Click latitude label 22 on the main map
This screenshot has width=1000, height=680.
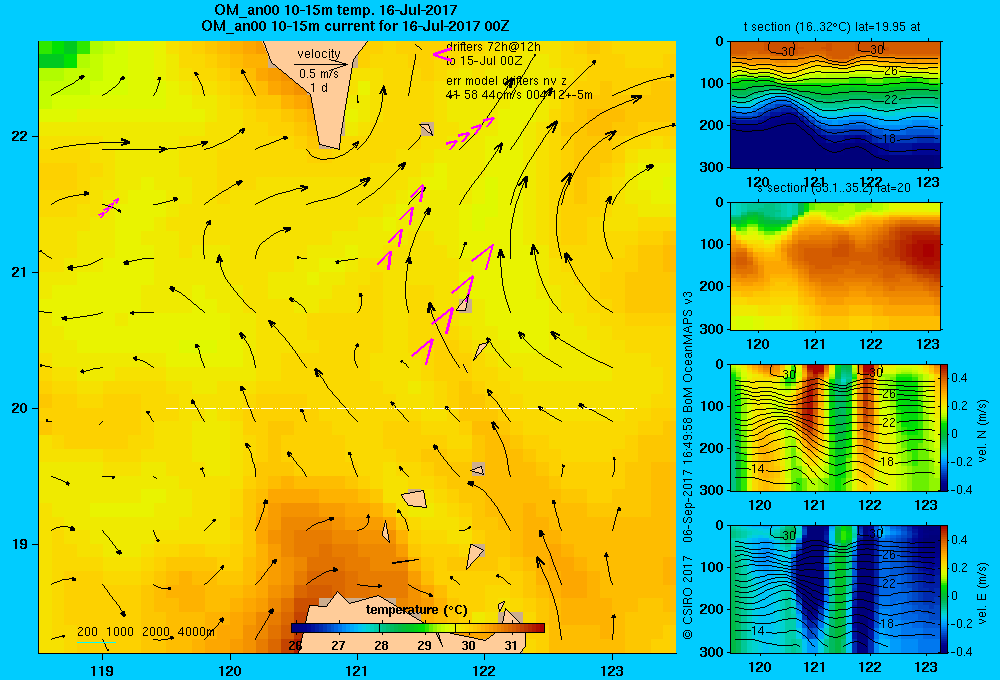coord(19,136)
